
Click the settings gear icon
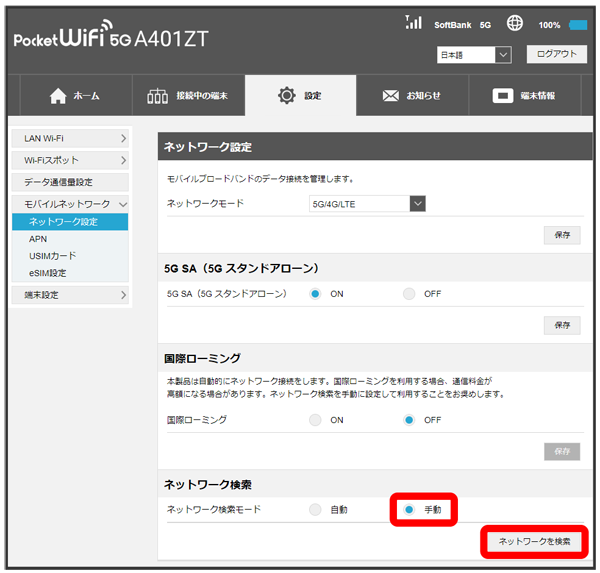pos(286,96)
